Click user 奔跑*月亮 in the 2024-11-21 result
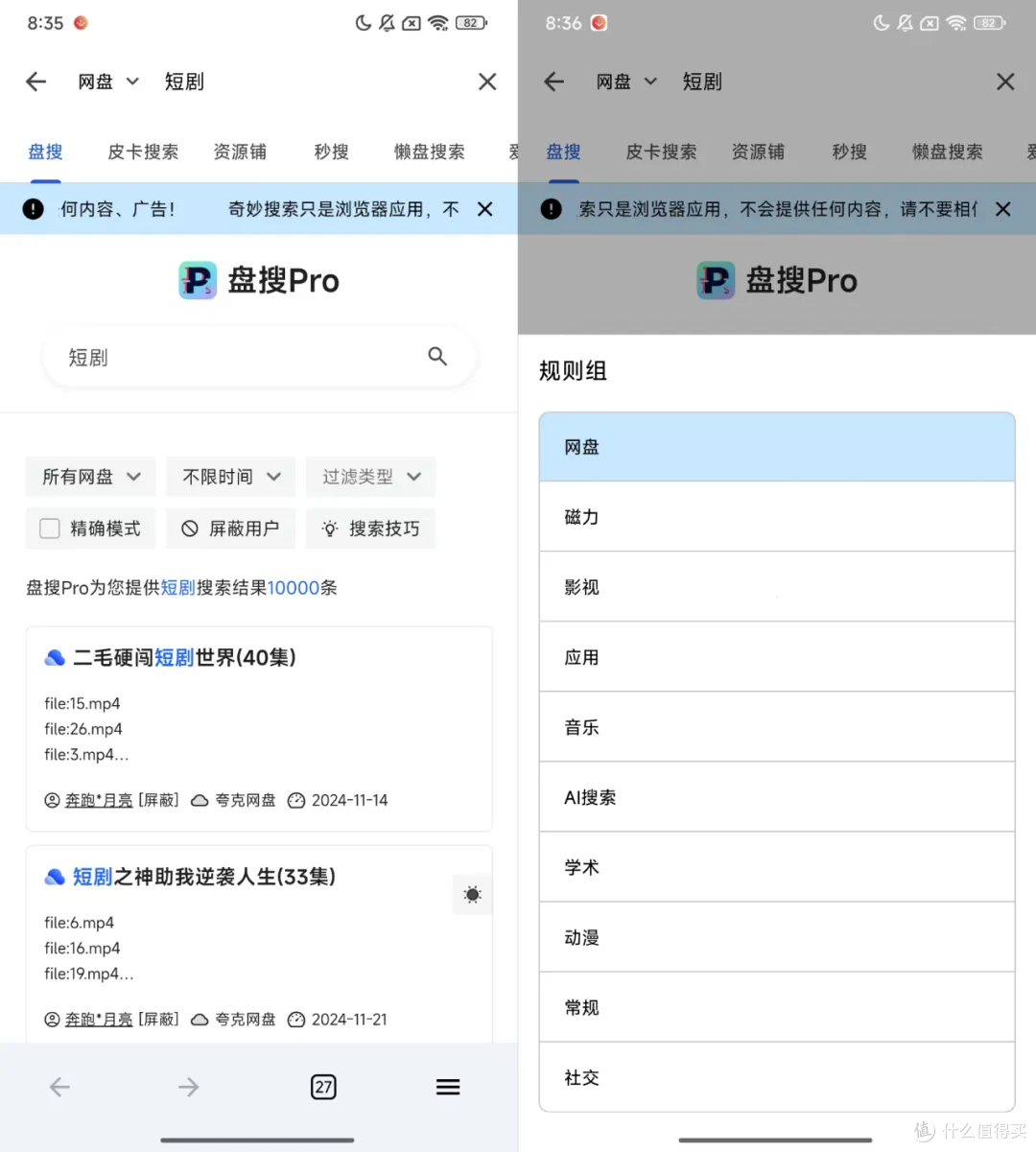Viewport: 1036px width, 1152px height. 99,1019
